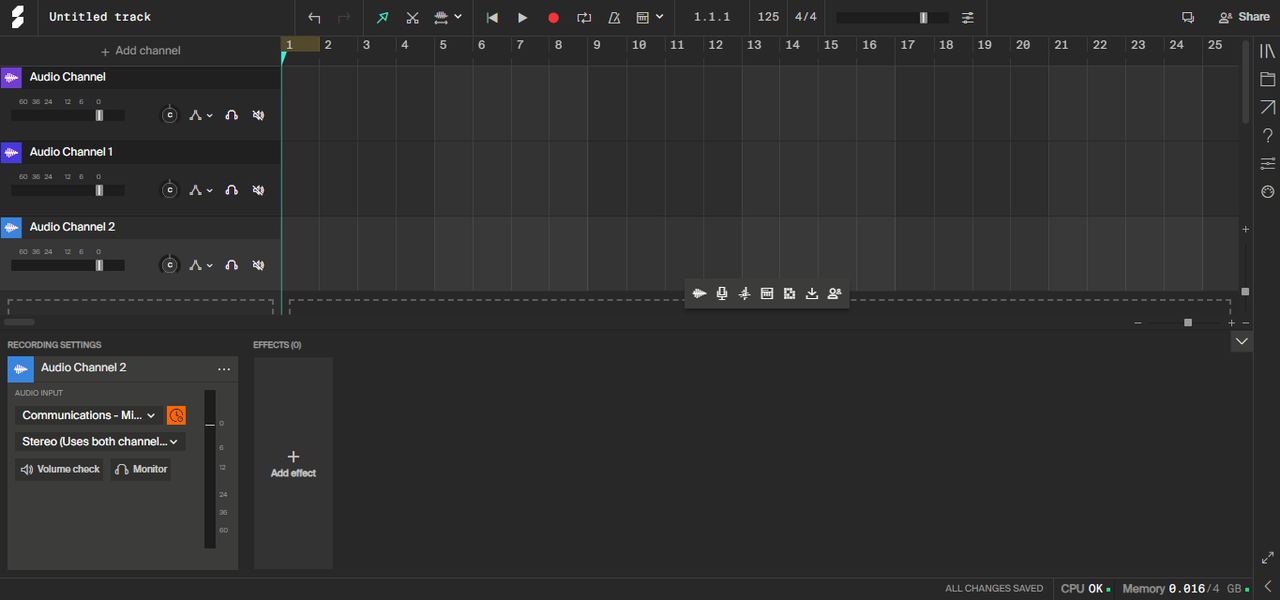
Task: Toggle the metronome
Action: 613,17
